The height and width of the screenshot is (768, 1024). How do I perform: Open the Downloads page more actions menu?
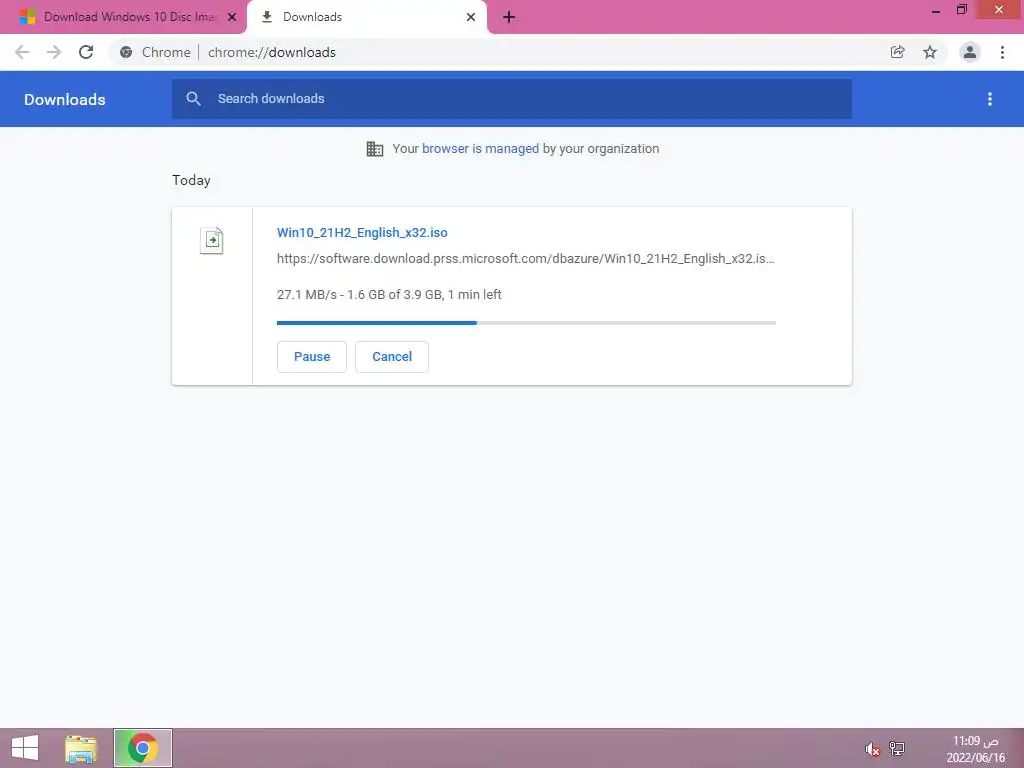tap(990, 99)
